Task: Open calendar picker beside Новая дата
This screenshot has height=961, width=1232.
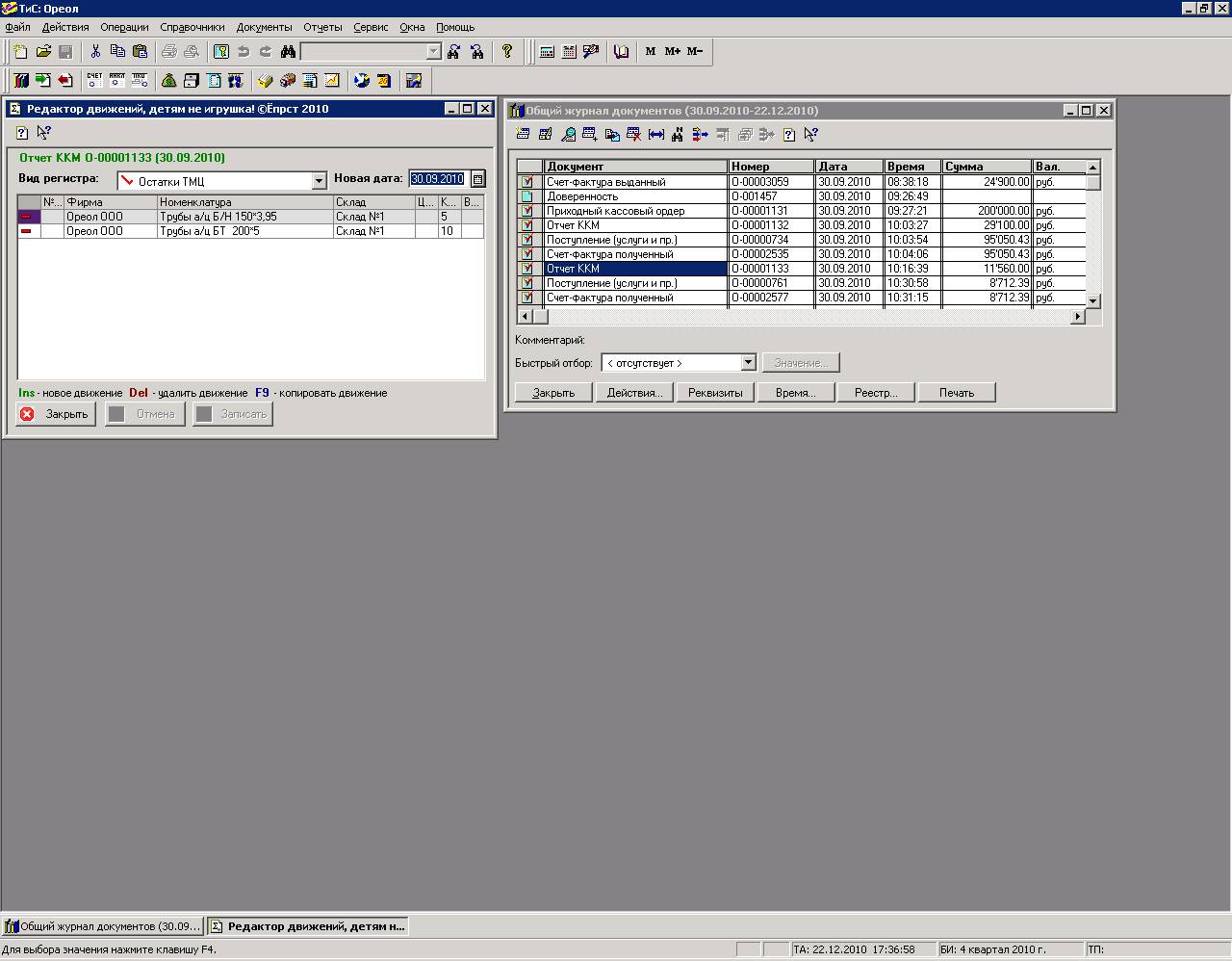Action: tap(478, 179)
